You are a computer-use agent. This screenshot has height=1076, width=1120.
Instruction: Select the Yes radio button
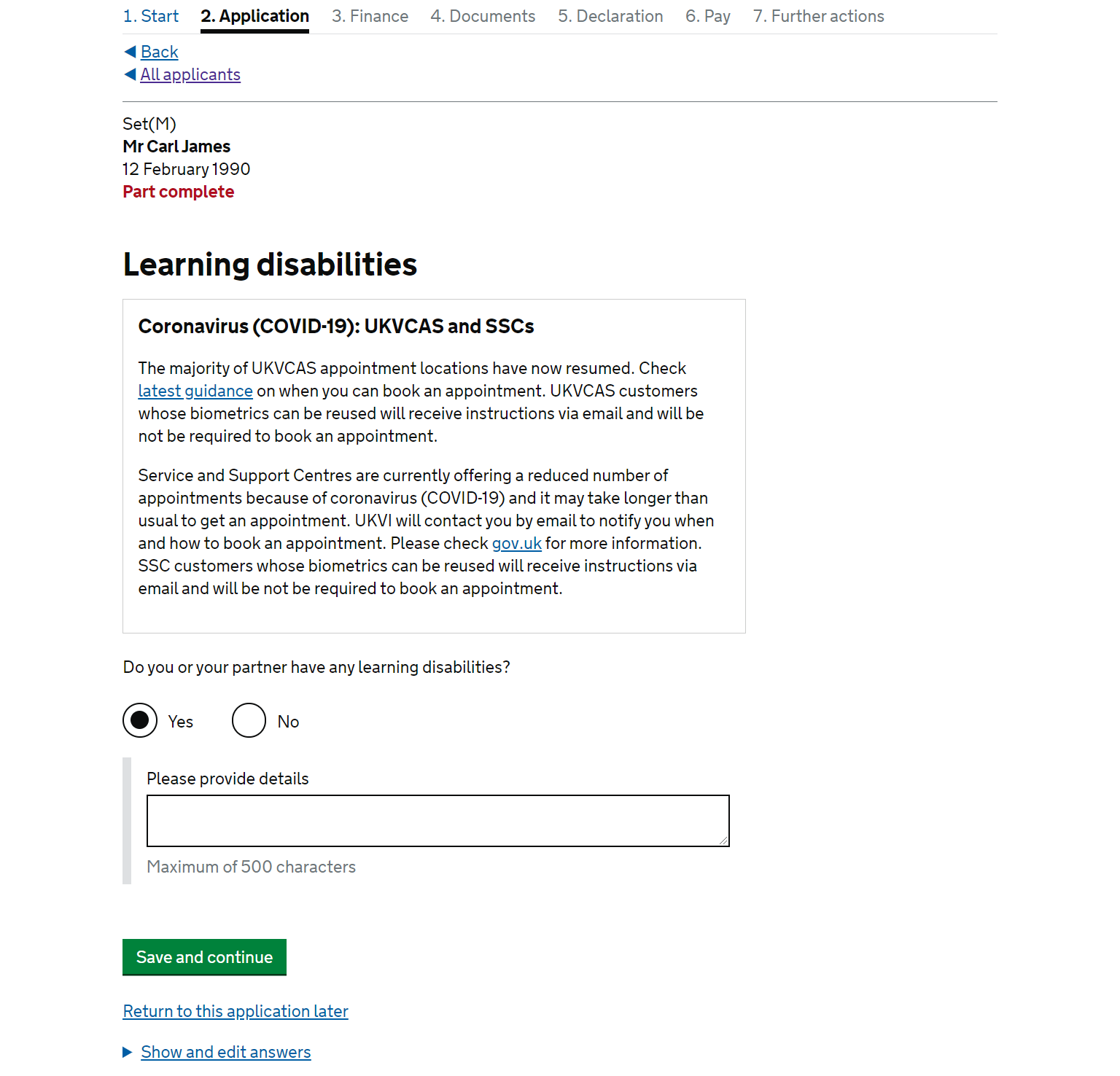[x=140, y=720]
